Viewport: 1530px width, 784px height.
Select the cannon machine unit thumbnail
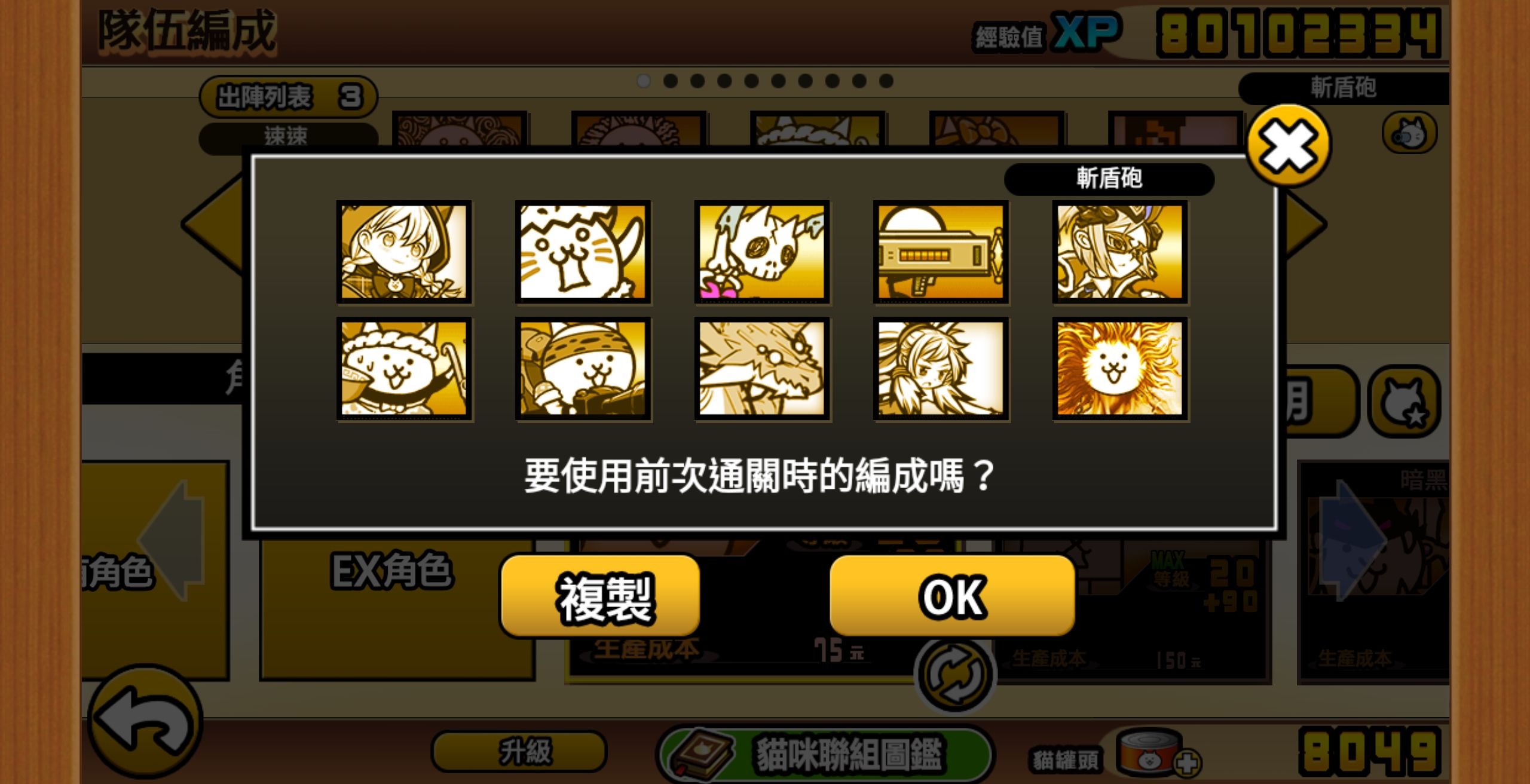pyautogui.click(x=941, y=252)
